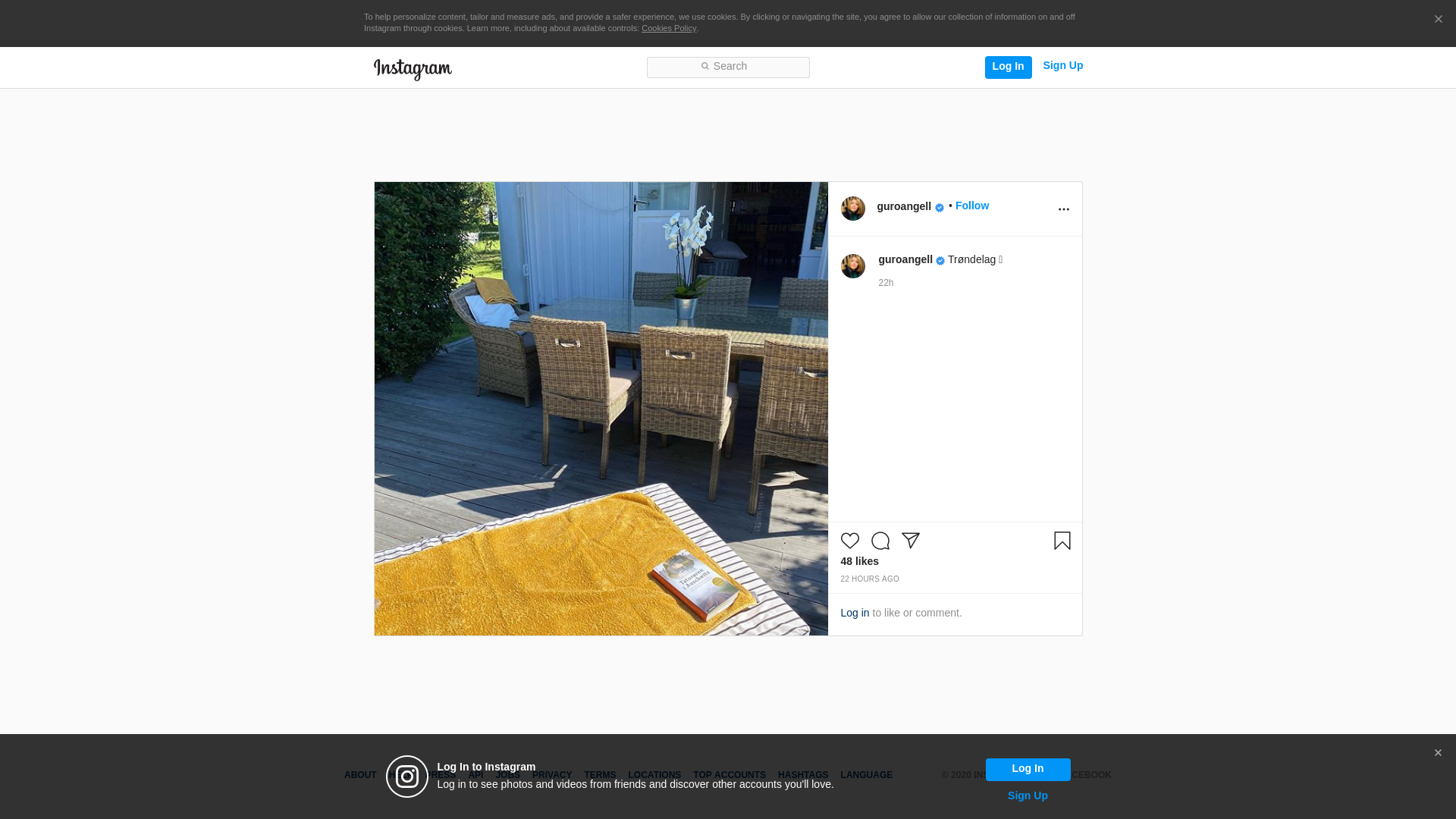Open the post photo of patio table
The height and width of the screenshot is (819, 1456).
coord(601,409)
